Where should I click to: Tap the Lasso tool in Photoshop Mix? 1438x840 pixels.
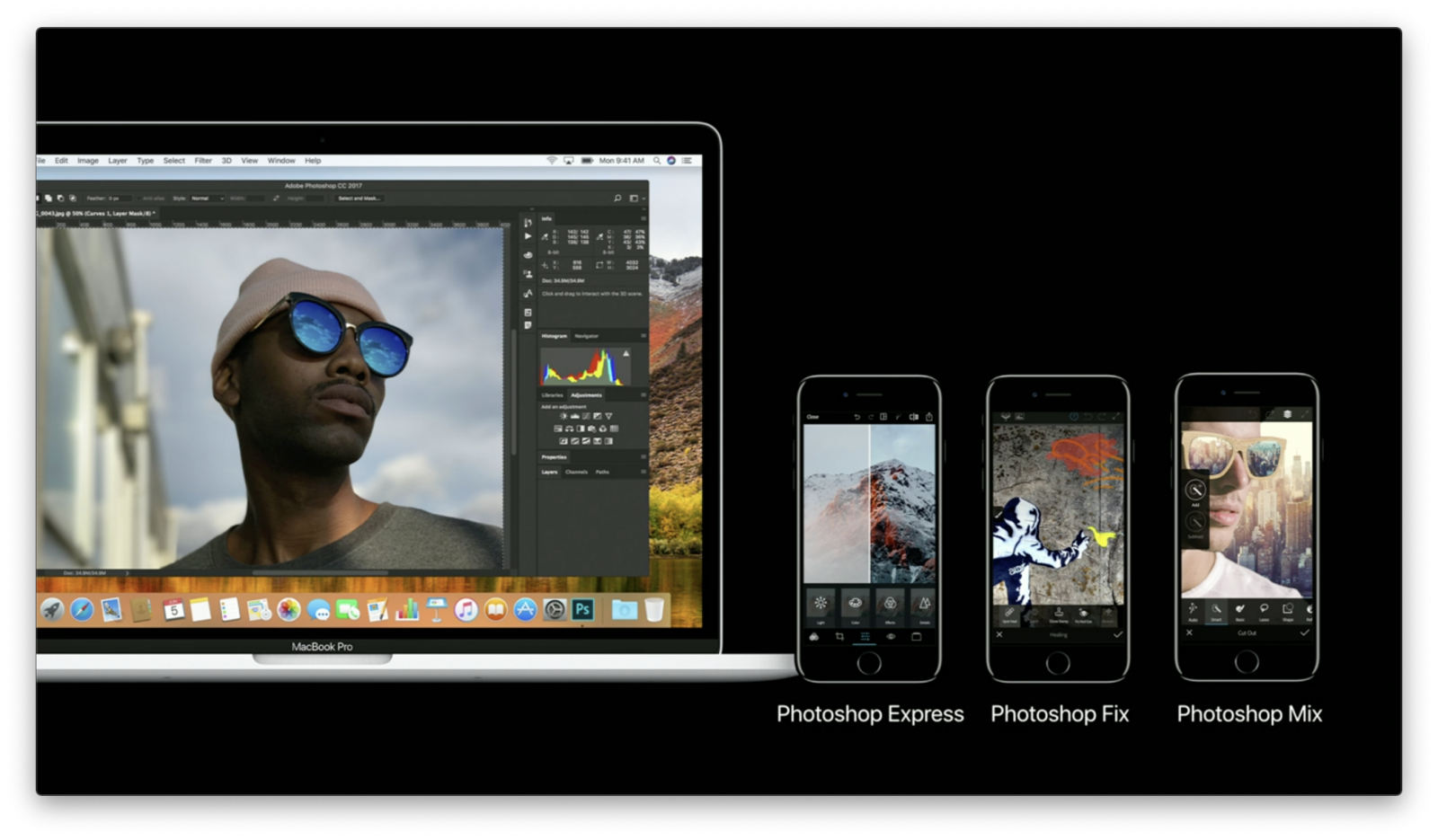coord(1264,610)
